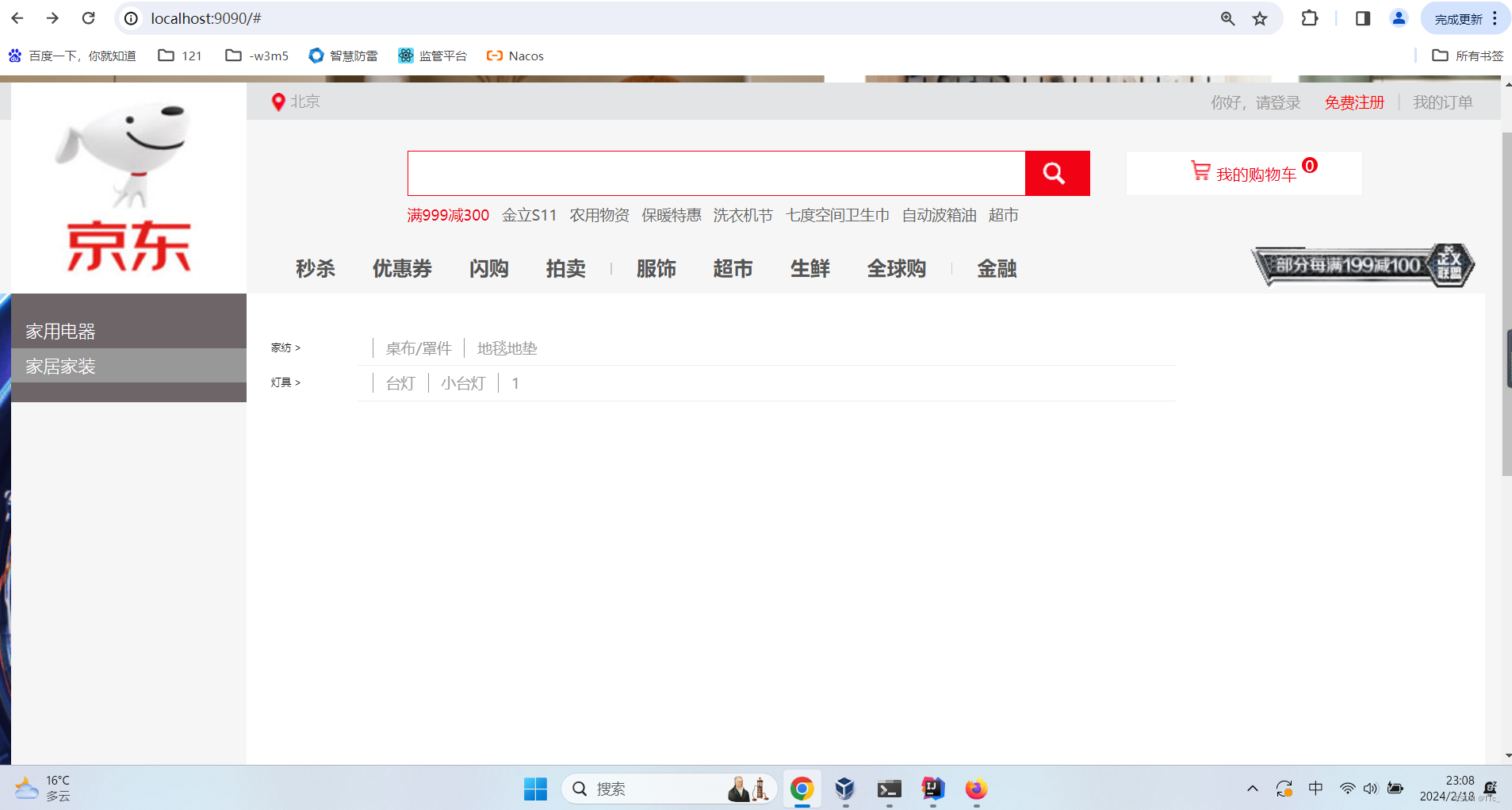Open the 121 bookmark folder

[180, 56]
